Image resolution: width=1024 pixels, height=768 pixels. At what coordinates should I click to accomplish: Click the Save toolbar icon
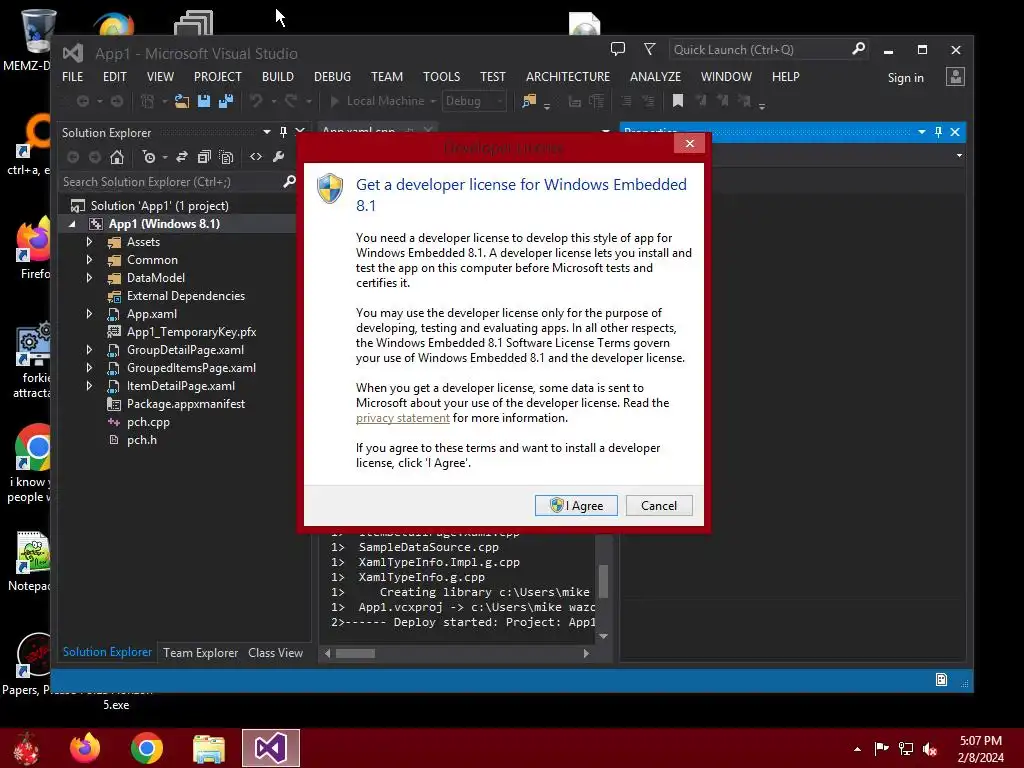[204, 101]
